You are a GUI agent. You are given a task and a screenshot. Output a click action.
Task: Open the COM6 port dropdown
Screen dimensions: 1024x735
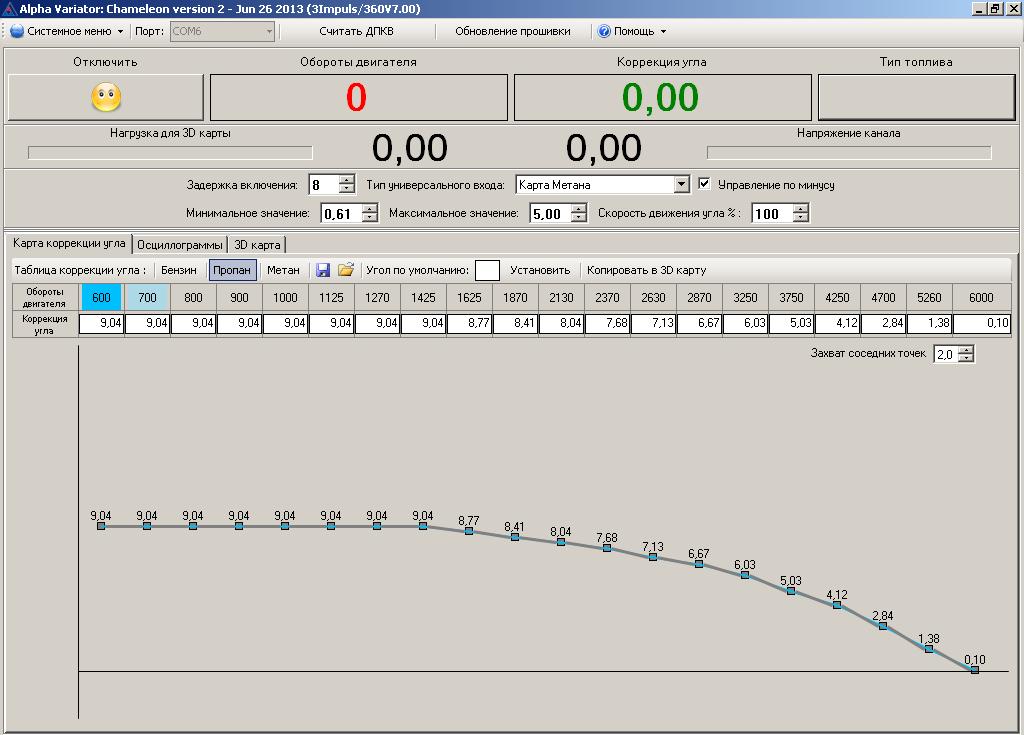pos(269,31)
